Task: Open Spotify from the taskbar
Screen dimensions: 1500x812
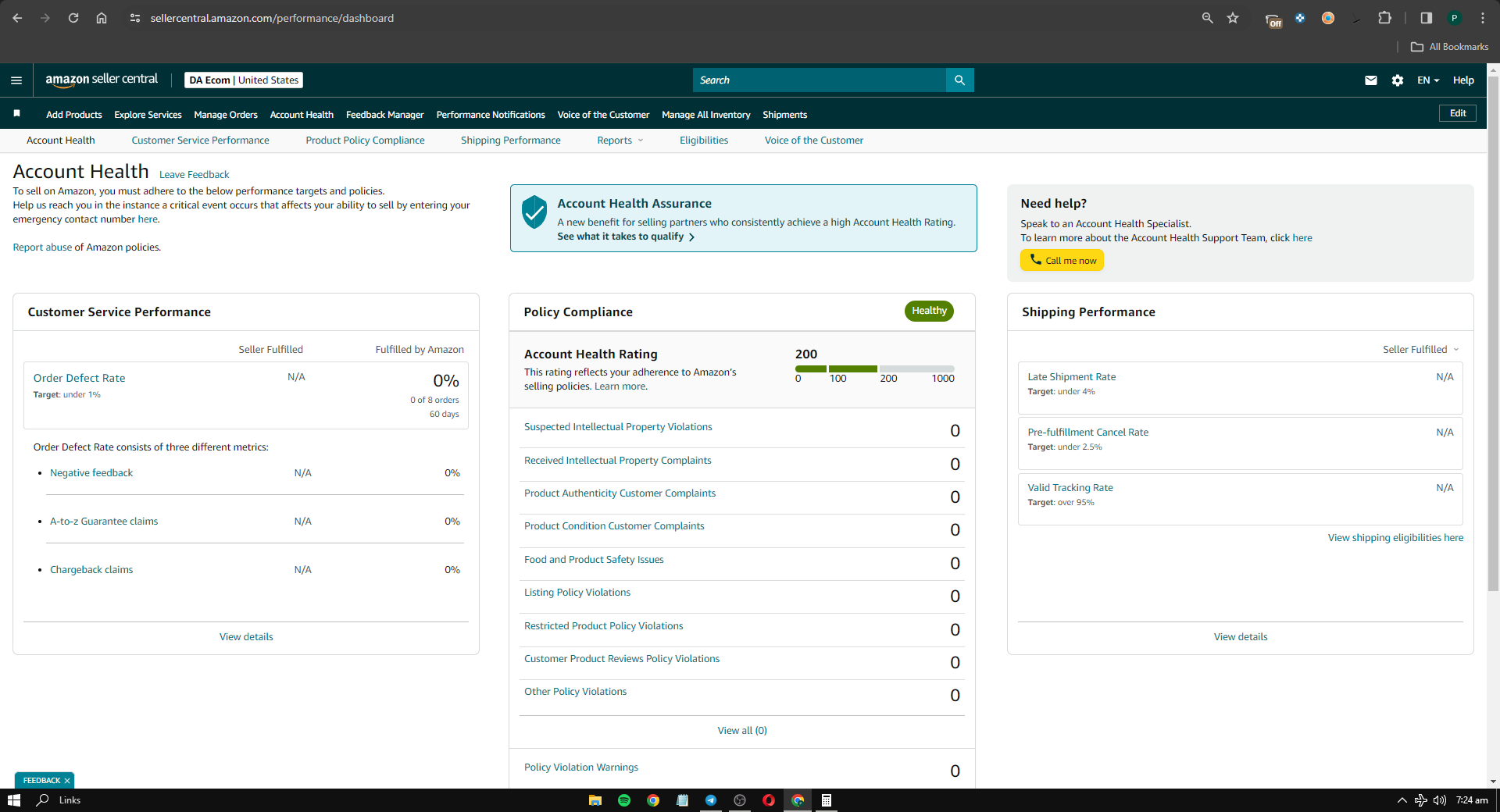Action: 624,800
